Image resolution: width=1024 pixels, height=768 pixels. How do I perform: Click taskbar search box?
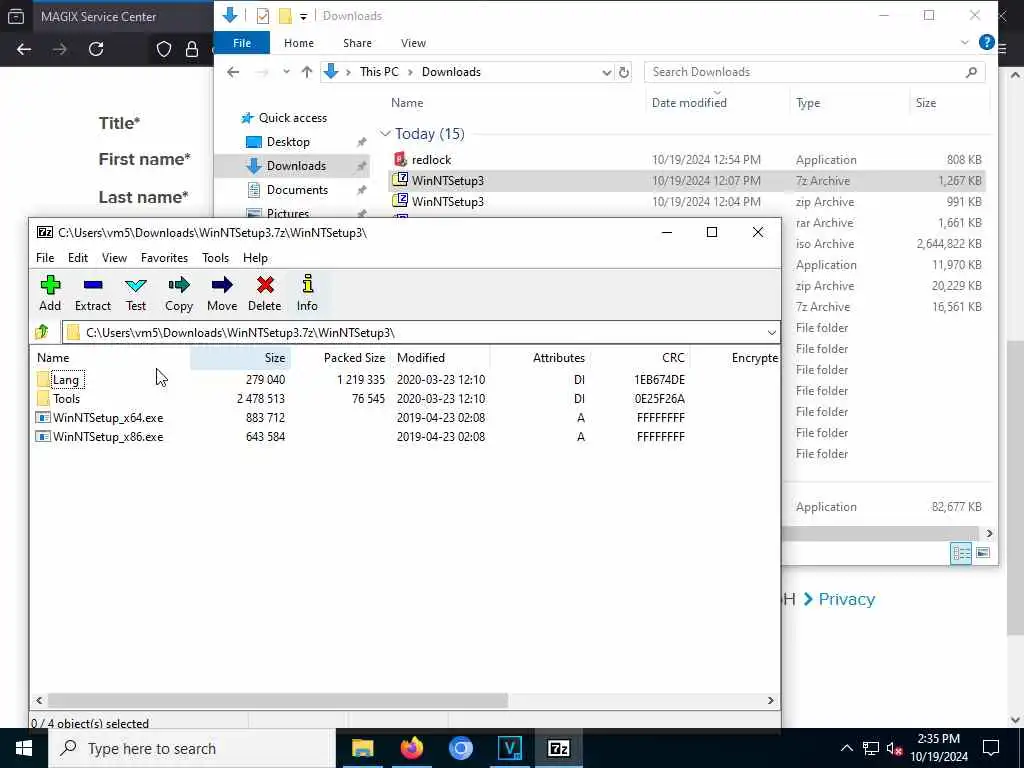[192, 748]
